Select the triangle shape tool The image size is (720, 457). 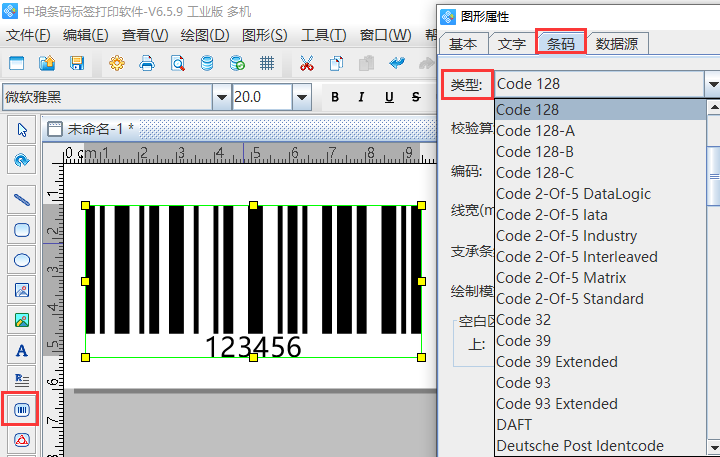22,440
